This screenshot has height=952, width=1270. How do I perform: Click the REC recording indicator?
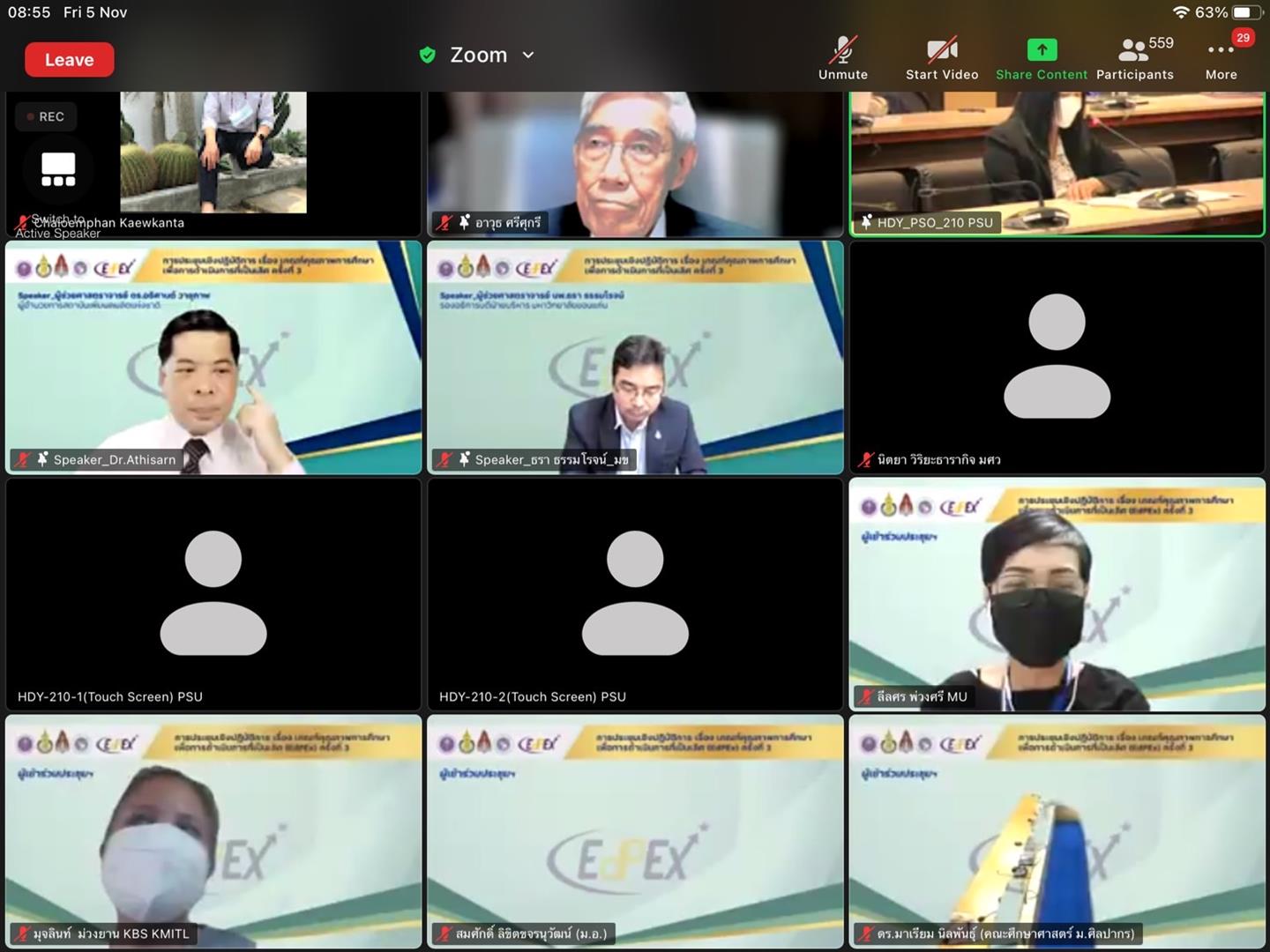(x=46, y=116)
